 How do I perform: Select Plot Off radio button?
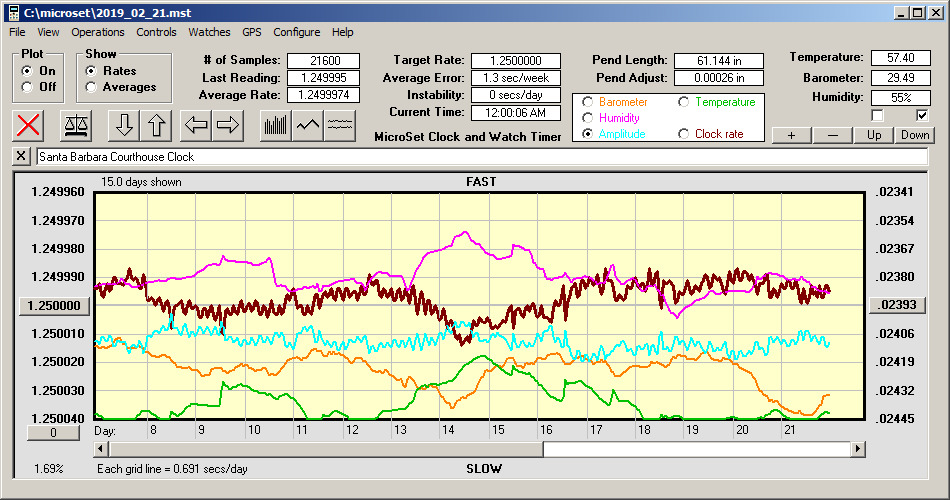pos(26,87)
